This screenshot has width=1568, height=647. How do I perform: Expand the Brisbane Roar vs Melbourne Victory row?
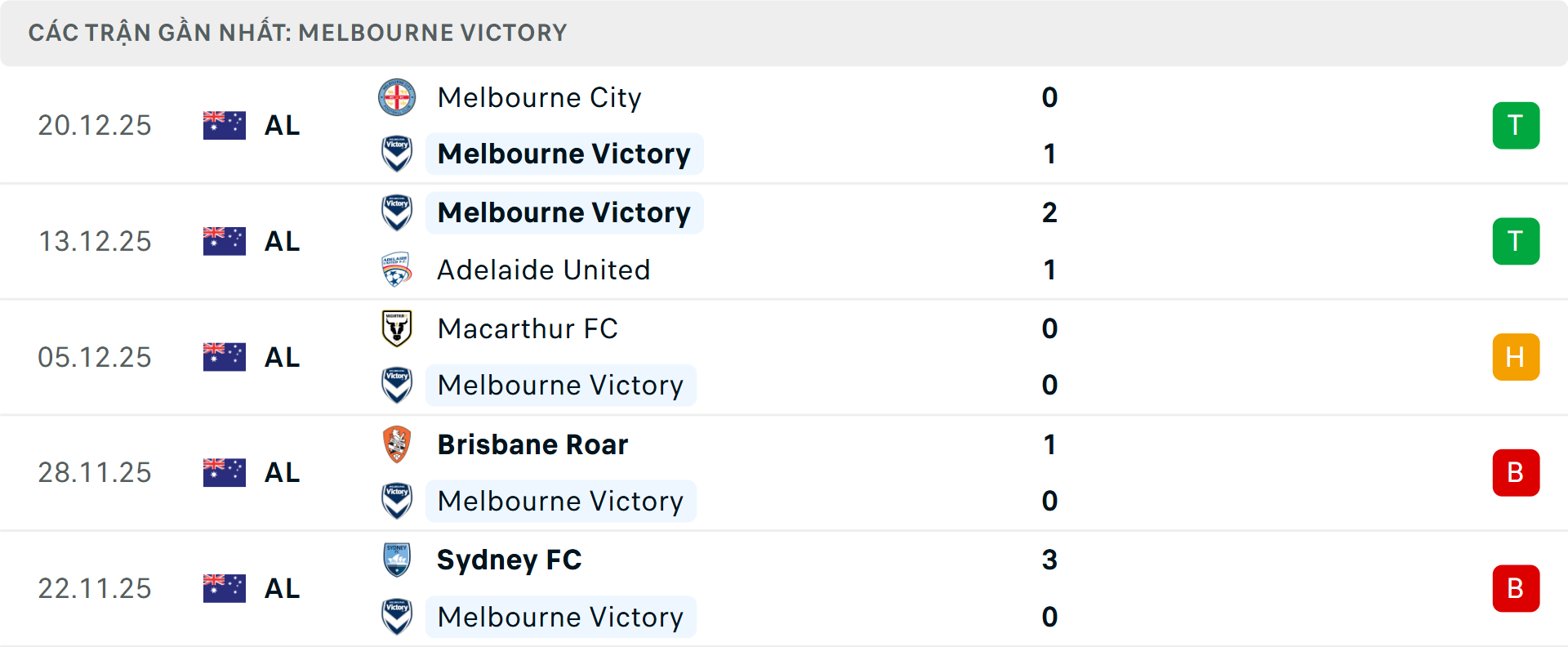(x=784, y=472)
